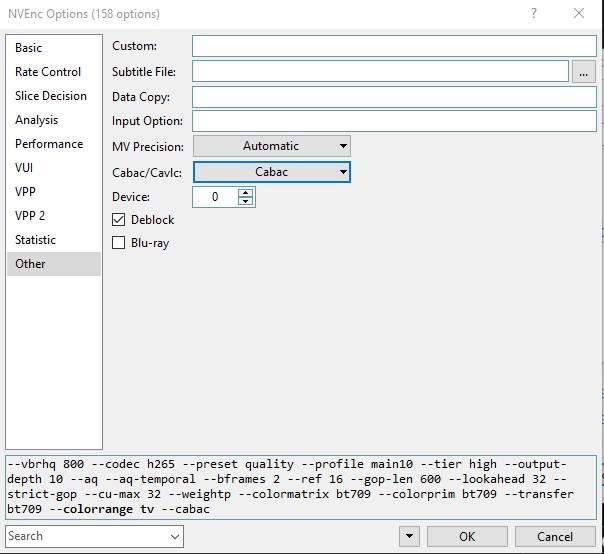Focus the Input Option field
604x554 pixels.
click(x=394, y=121)
